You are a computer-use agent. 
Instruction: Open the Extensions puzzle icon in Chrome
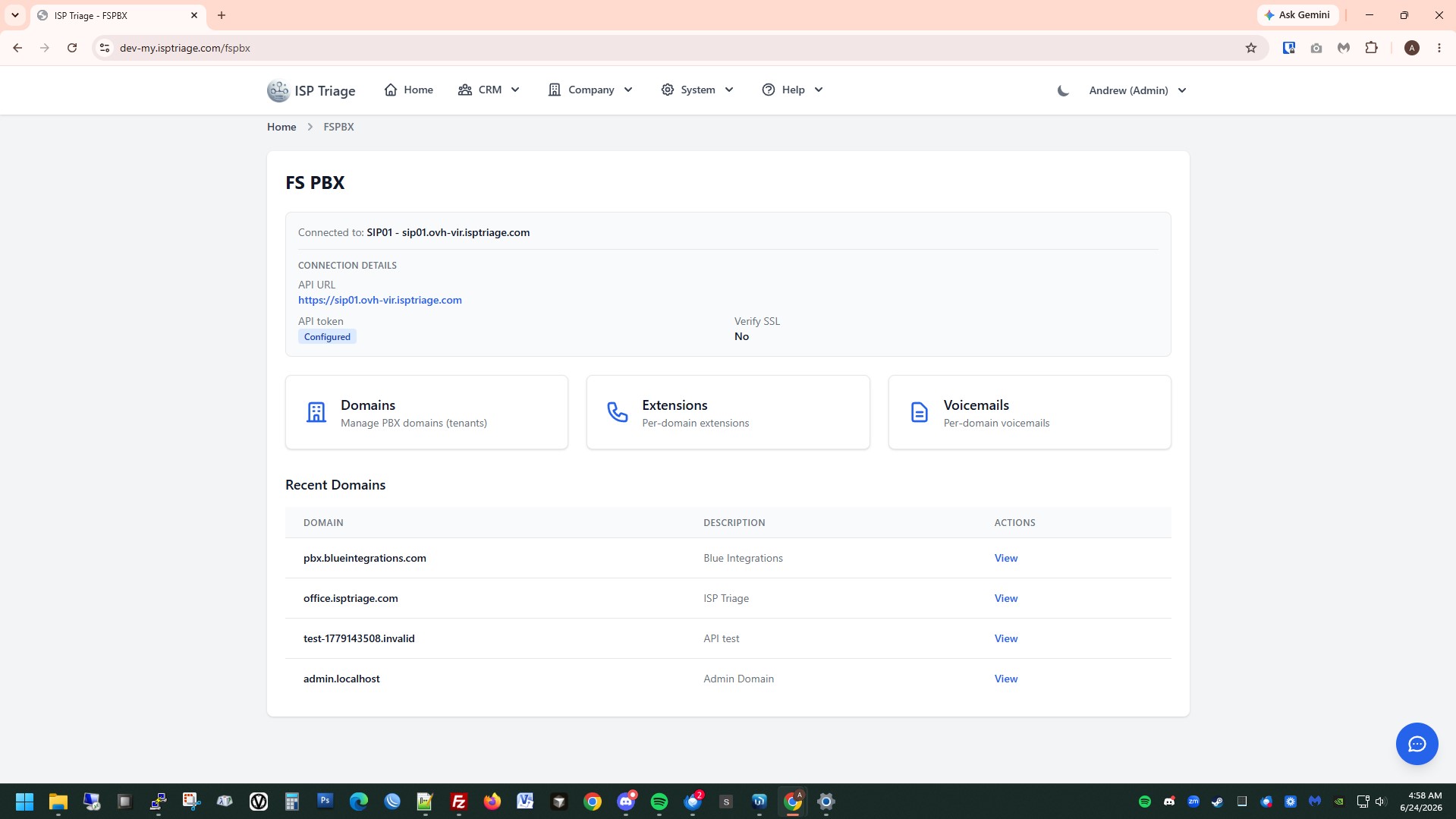(1371, 48)
